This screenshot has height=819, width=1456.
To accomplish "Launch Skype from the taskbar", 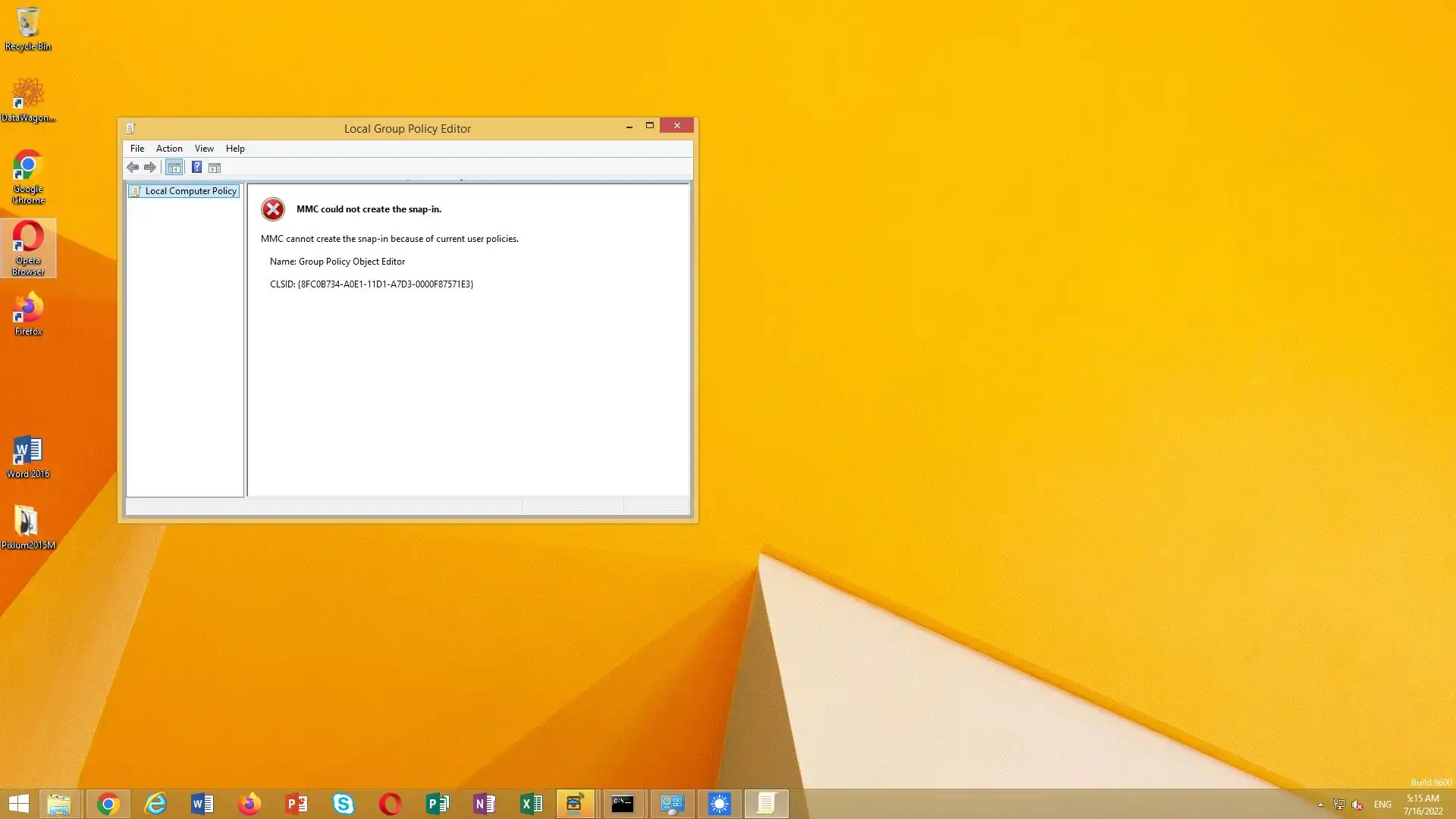I will coord(344,804).
